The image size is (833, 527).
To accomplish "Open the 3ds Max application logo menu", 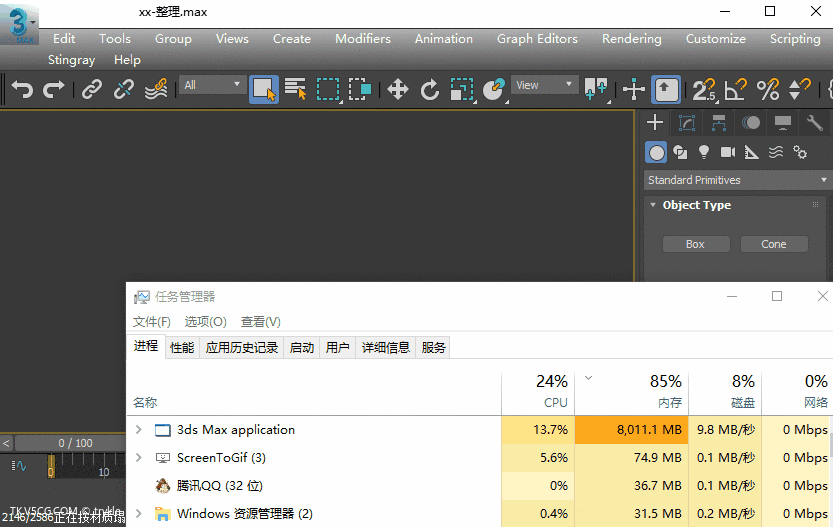I will 19,23.
